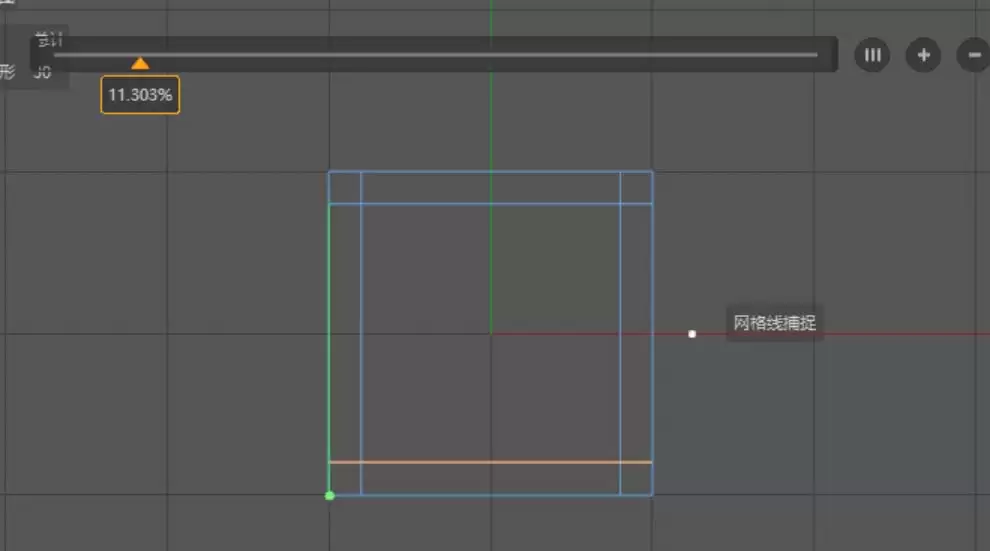Image resolution: width=990 pixels, height=551 pixels.
Task: Click the gray progress track
Action: pyautogui.click(x=436, y=55)
